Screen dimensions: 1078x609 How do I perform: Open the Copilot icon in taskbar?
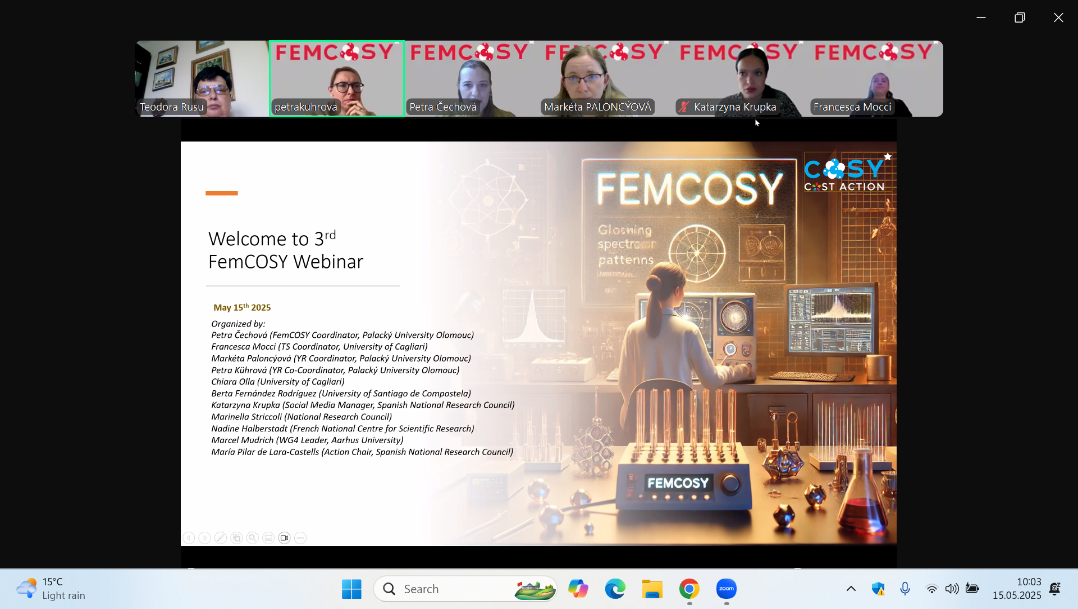[x=578, y=589]
